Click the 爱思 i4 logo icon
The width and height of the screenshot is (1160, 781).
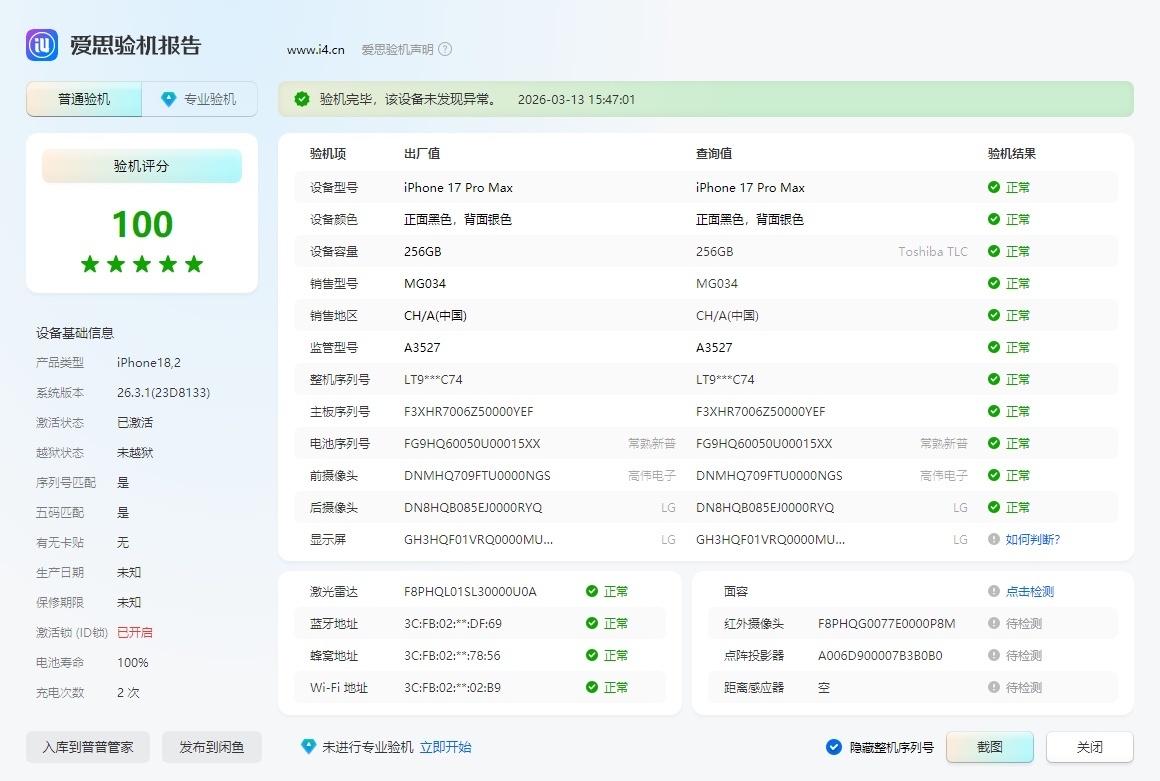(x=42, y=45)
